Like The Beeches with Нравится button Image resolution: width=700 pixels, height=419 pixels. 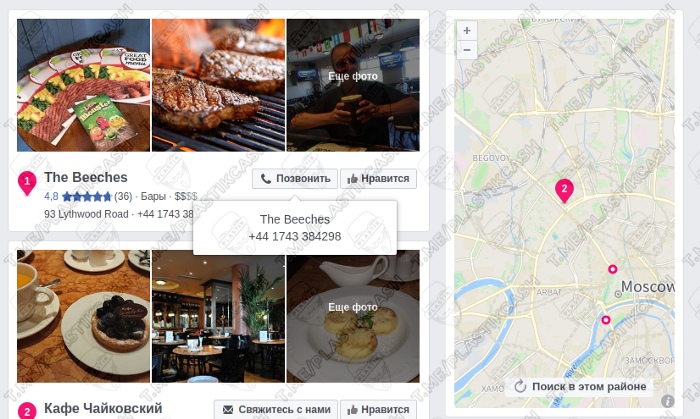pyautogui.click(x=378, y=178)
